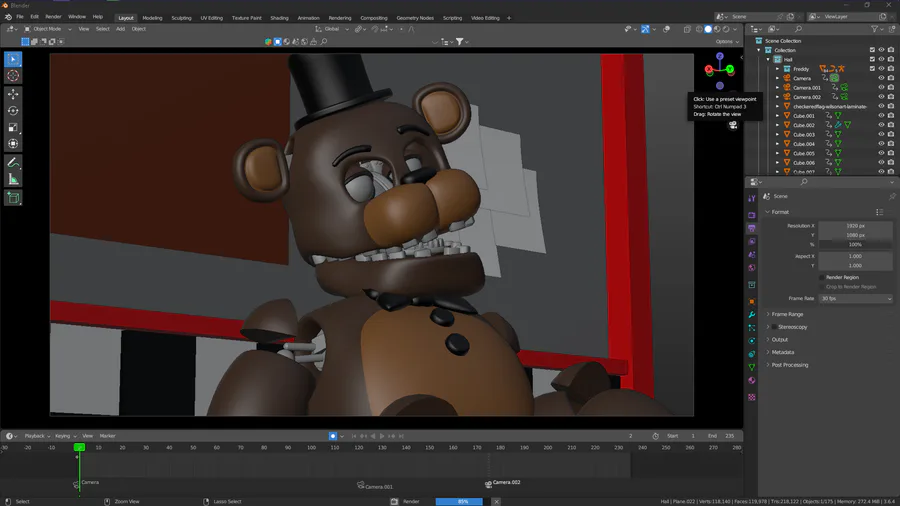Activate the Move tool

coord(13,94)
